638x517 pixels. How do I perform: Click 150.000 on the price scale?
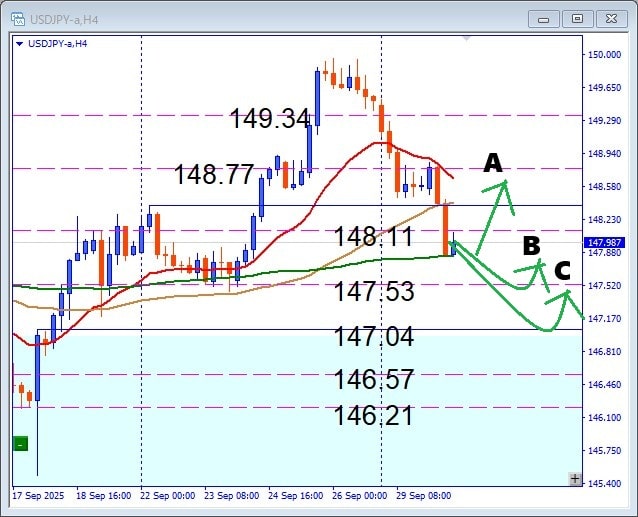tap(605, 55)
